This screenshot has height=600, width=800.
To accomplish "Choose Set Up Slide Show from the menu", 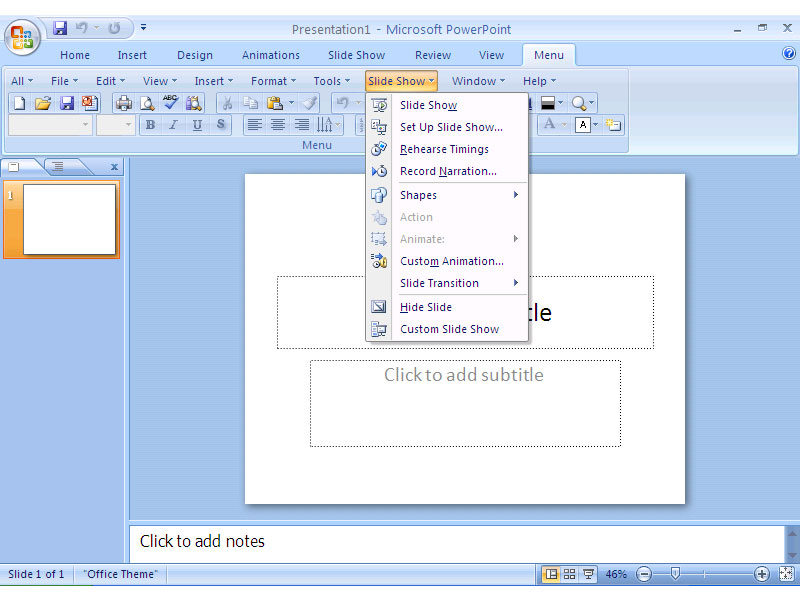I will 448,127.
